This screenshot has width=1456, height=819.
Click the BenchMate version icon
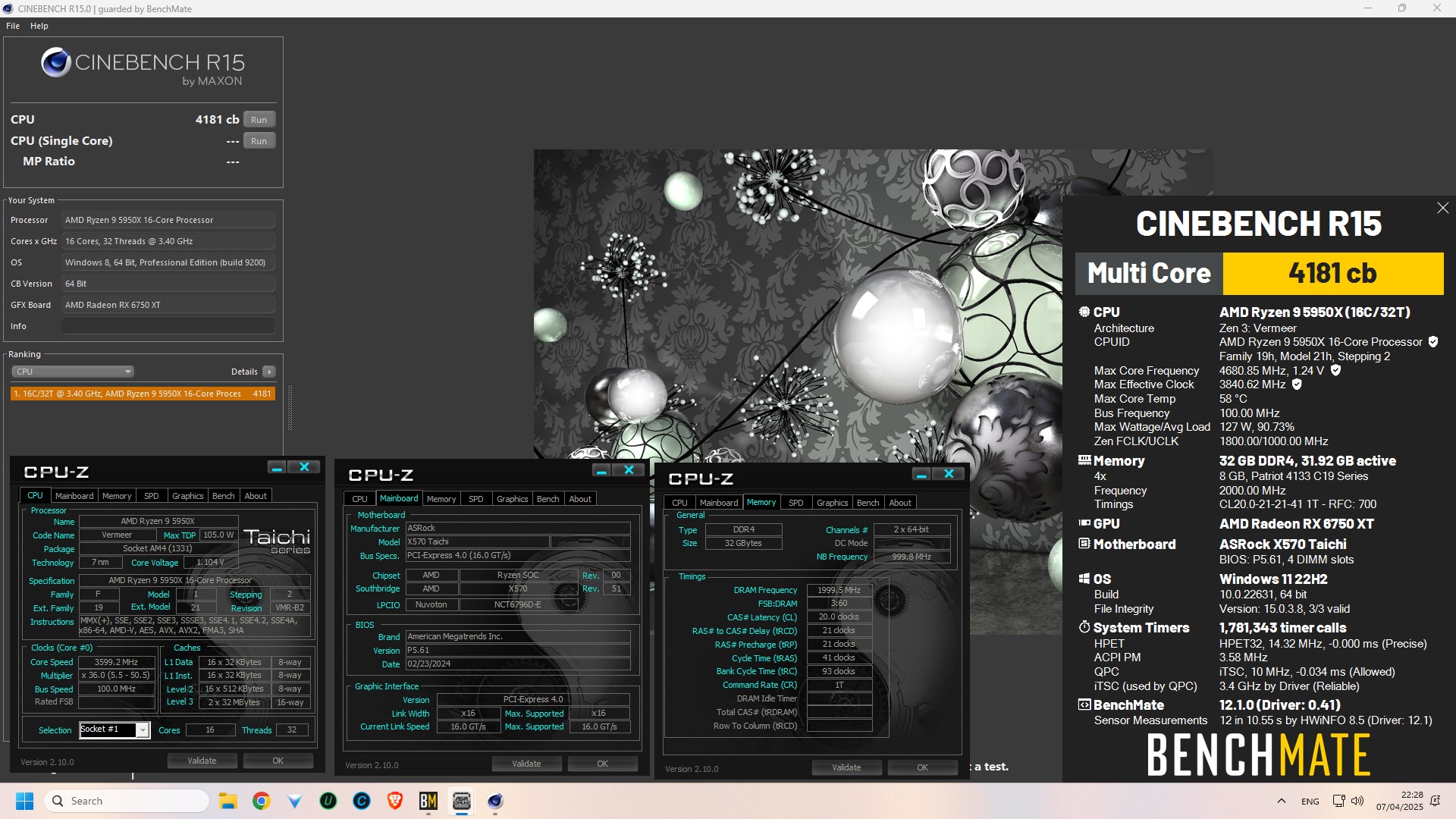point(1084,704)
